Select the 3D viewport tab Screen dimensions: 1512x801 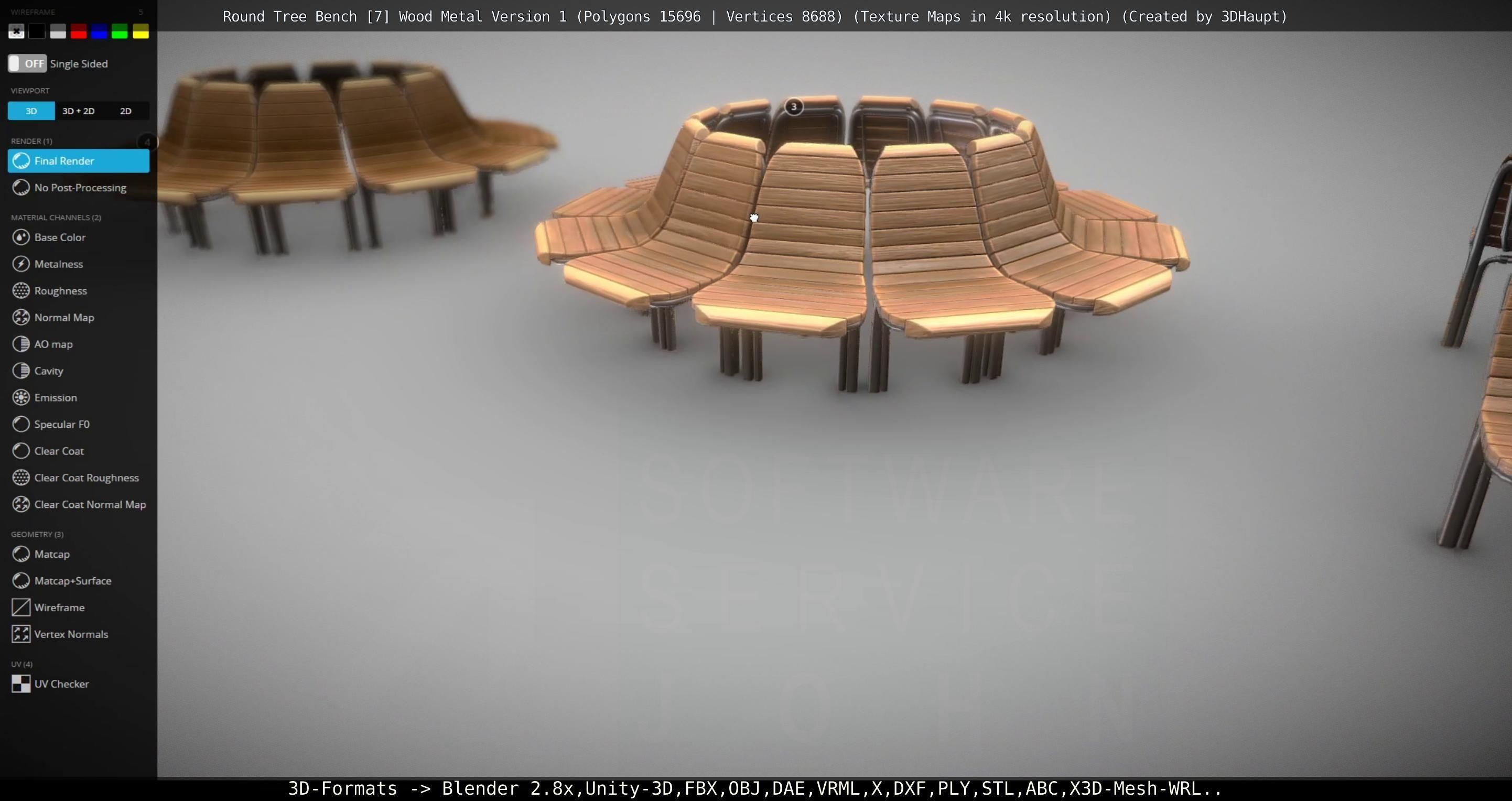tap(31, 111)
